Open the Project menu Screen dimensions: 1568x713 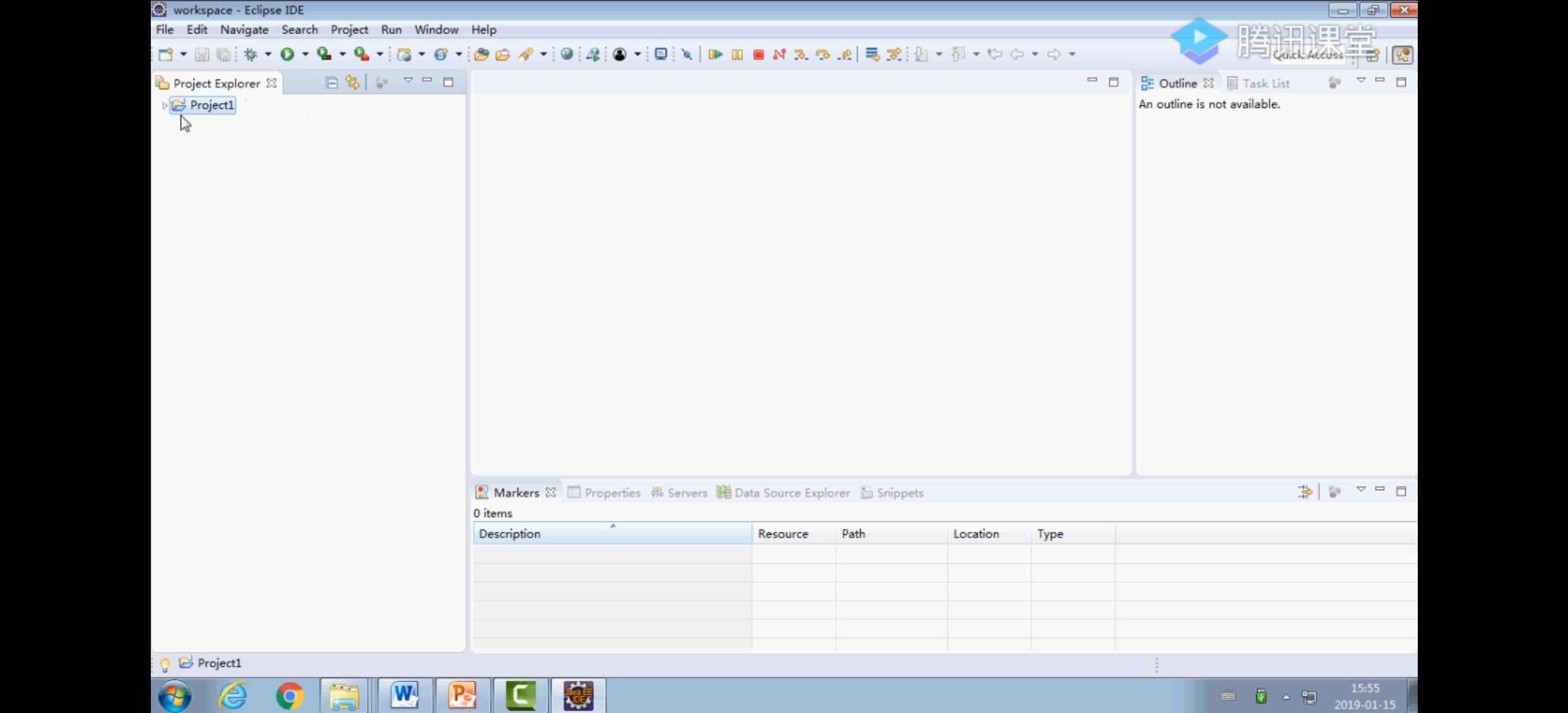click(x=349, y=29)
